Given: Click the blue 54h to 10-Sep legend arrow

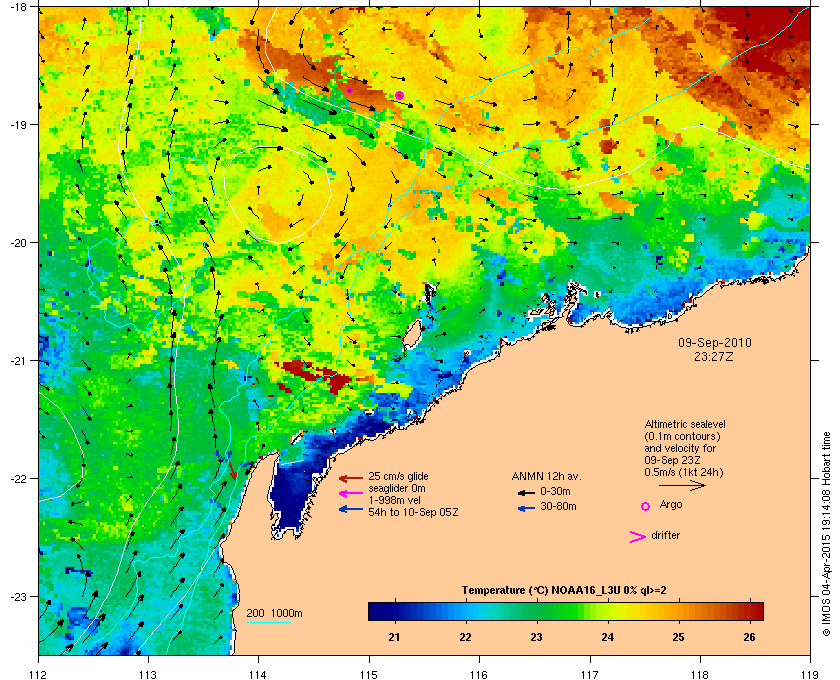Looking at the screenshot, I should click(351, 509).
